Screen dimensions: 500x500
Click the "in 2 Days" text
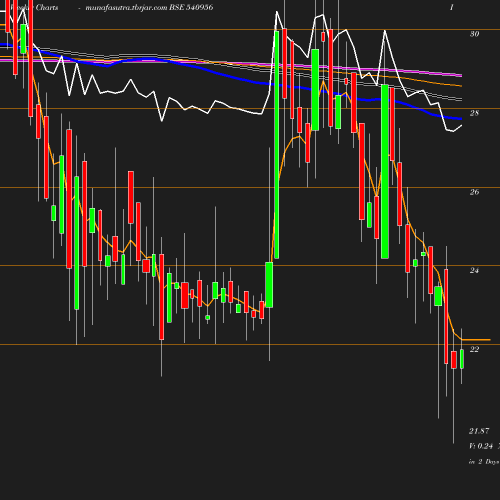[x=484, y=462]
